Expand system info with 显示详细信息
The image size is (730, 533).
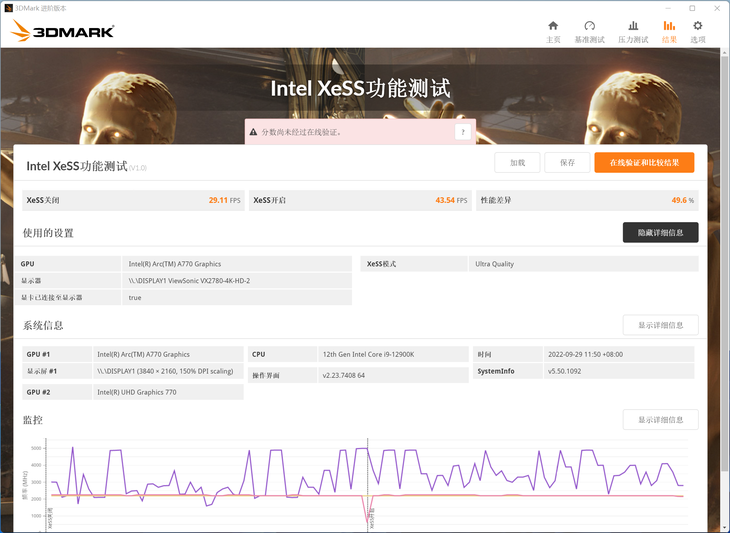click(x=660, y=325)
